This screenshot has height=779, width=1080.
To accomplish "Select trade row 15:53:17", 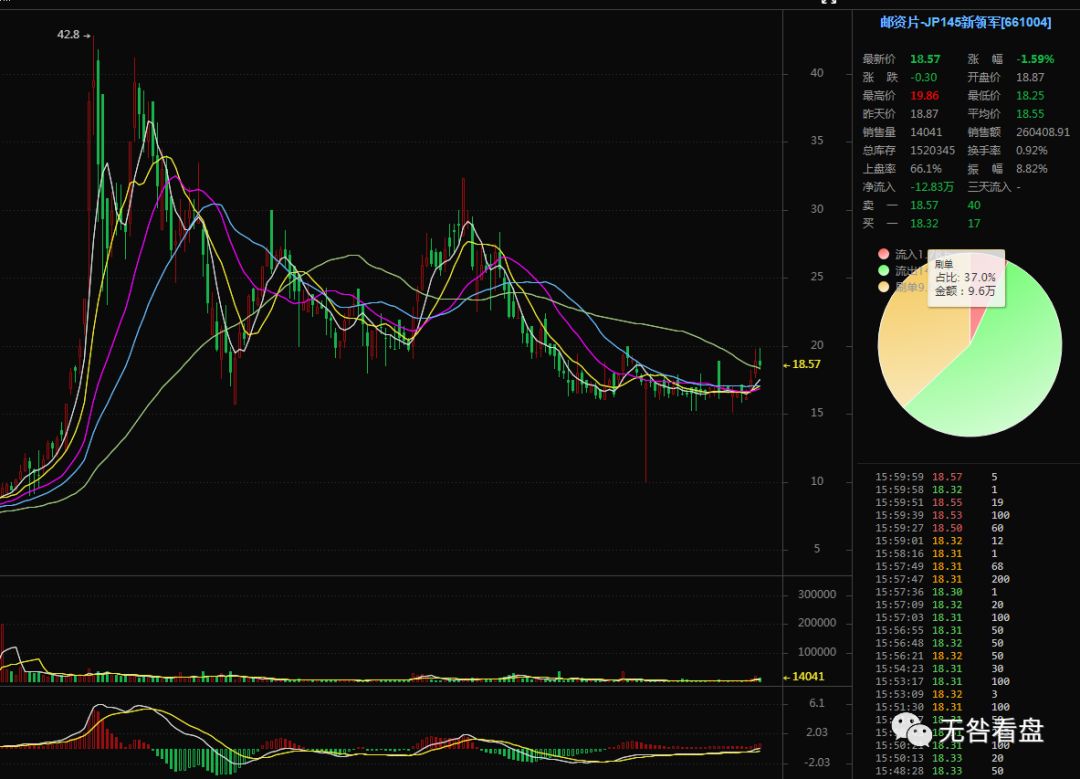I will click(x=942, y=681).
